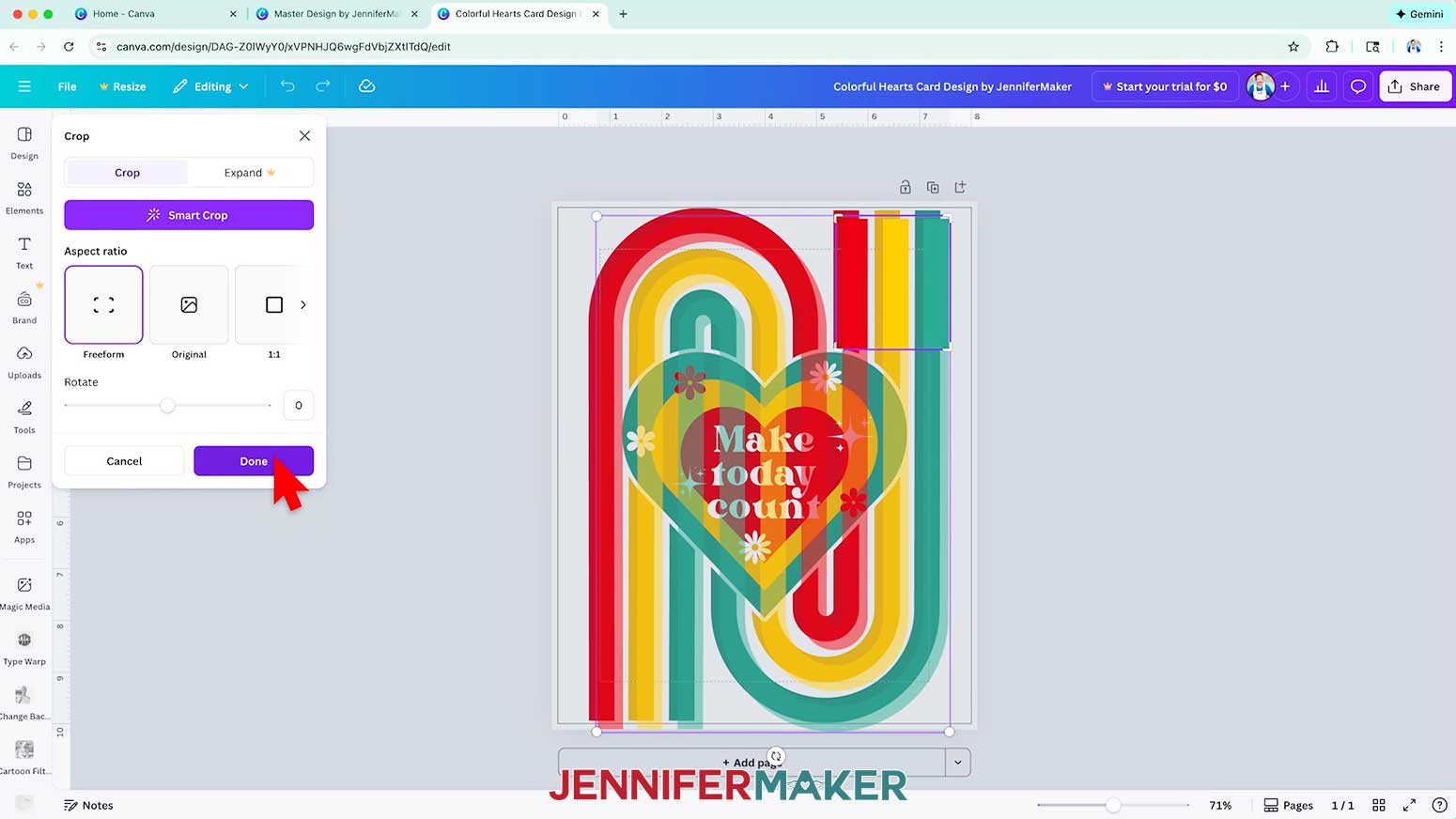Viewport: 1456px width, 819px height.
Task: Open the Gemini button
Action: [x=1419, y=14]
